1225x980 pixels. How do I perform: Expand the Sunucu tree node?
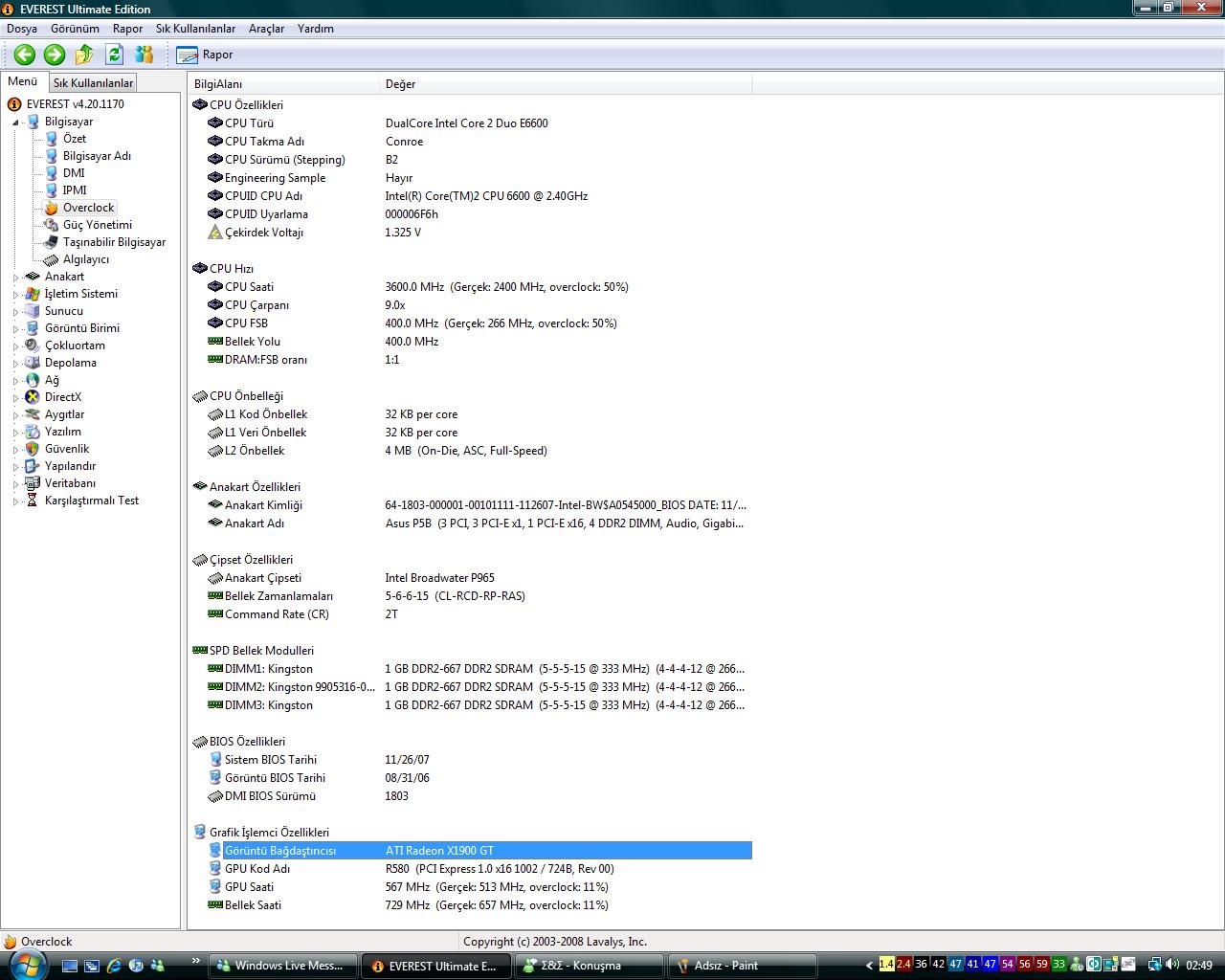(x=15, y=312)
